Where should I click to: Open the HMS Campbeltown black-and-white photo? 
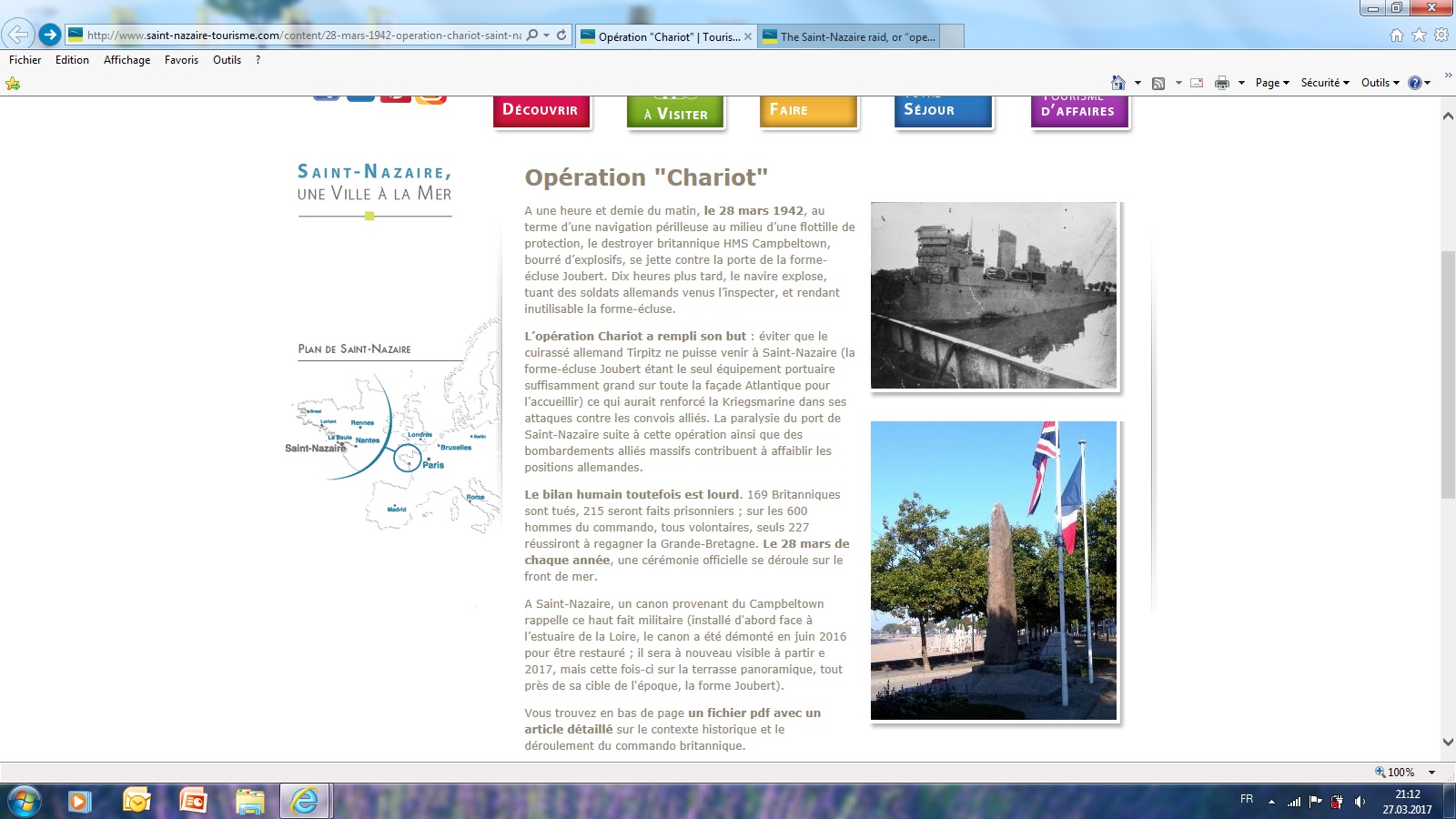coord(994,296)
